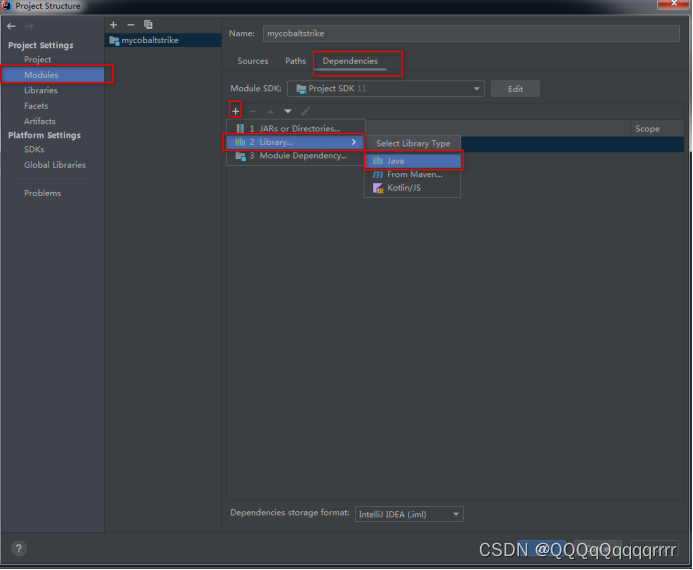
Task: Select the mycobaltstrike module in list
Action: pyautogui.click(x=163, y=40)
